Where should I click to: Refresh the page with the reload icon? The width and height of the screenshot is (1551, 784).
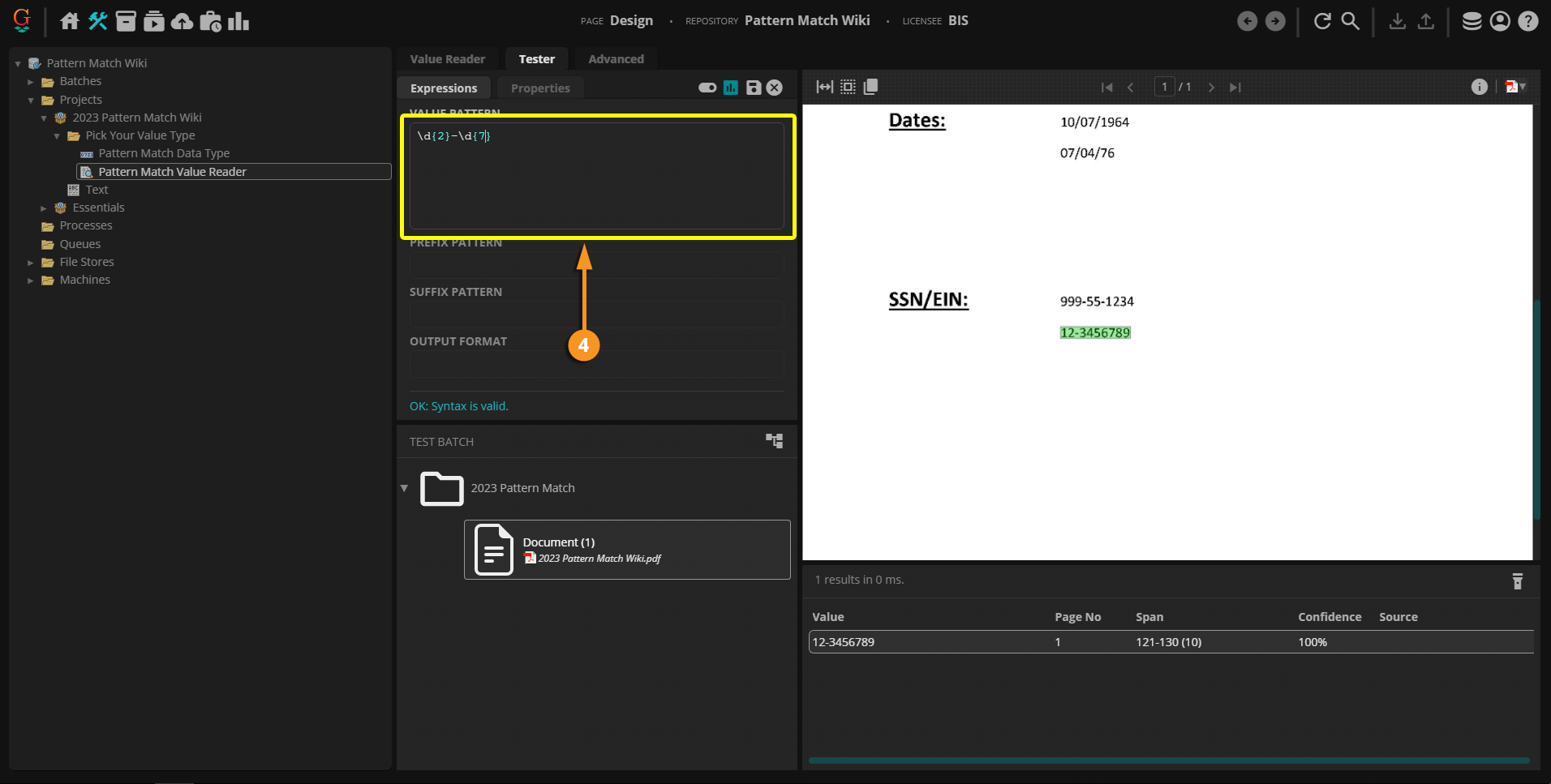1322,21
